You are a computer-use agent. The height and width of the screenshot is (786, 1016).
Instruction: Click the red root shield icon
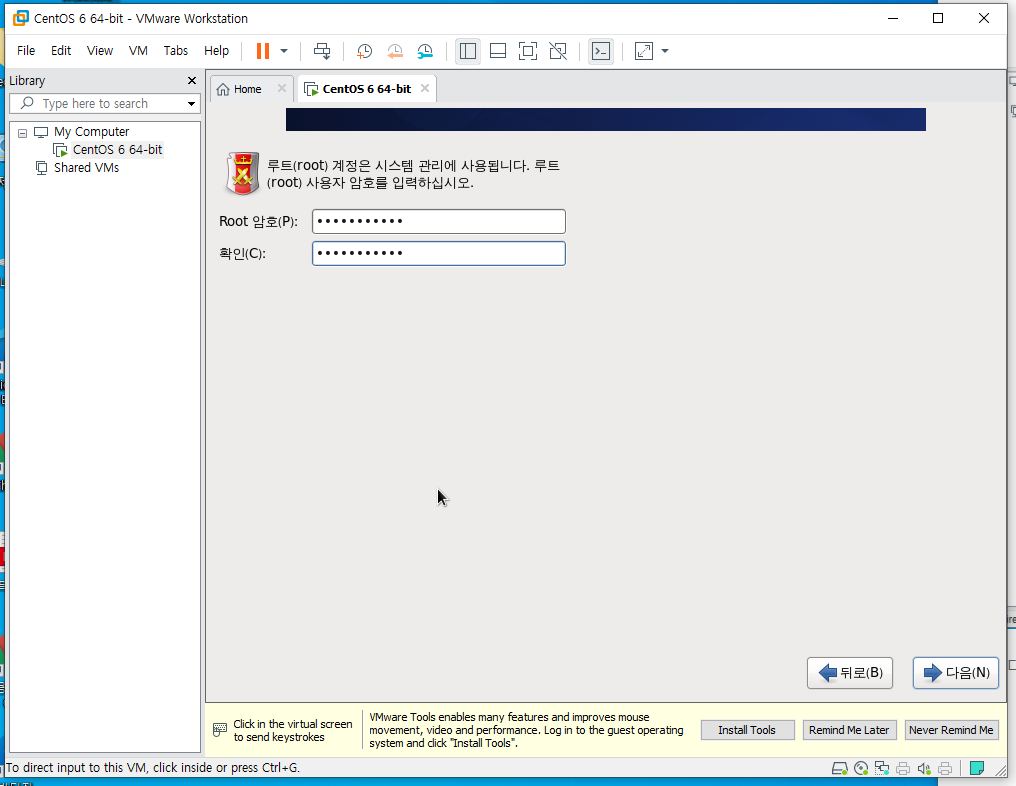pyautogui.click(x=242, y=174)
